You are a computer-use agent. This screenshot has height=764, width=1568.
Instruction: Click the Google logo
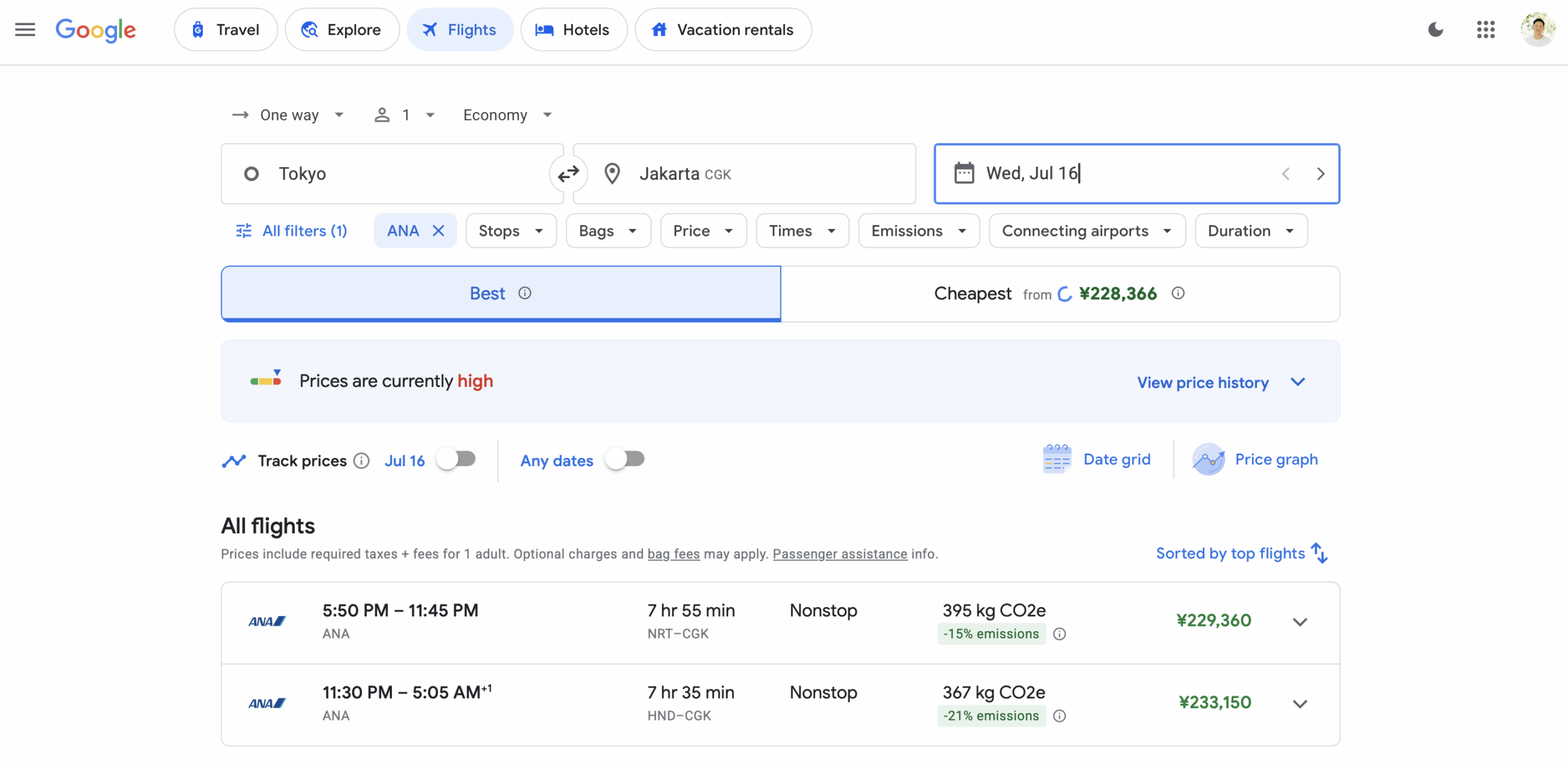pos(96,30)
